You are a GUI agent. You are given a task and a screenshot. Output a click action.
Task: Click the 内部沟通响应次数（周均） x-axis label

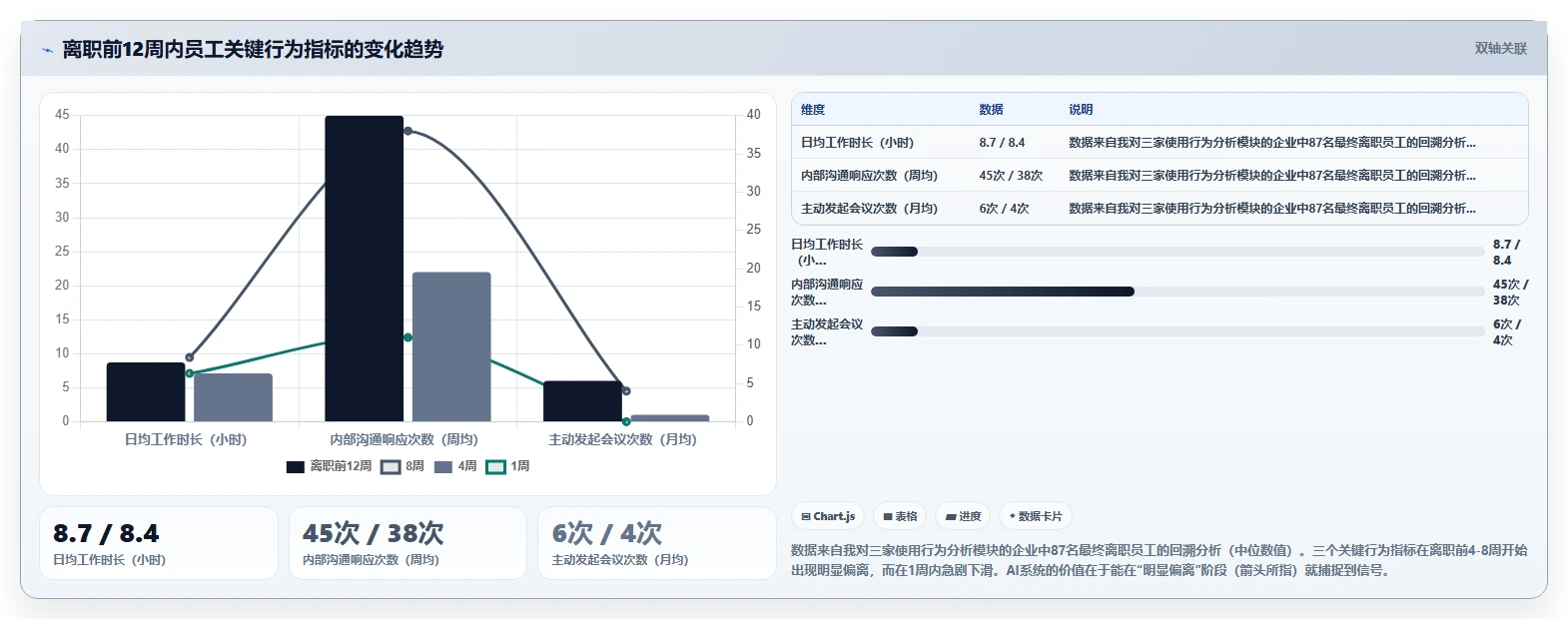(404, 439)
